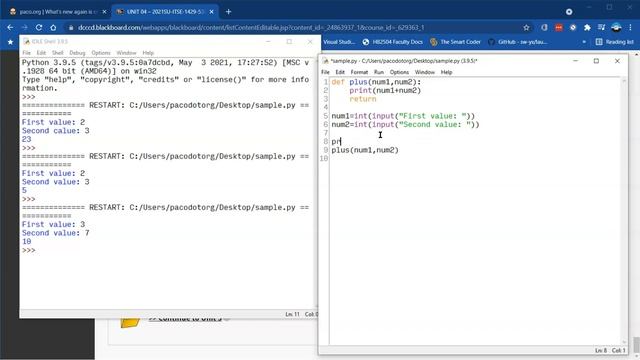Click the 'Second value' input code line 6

[x=405, y=124]
